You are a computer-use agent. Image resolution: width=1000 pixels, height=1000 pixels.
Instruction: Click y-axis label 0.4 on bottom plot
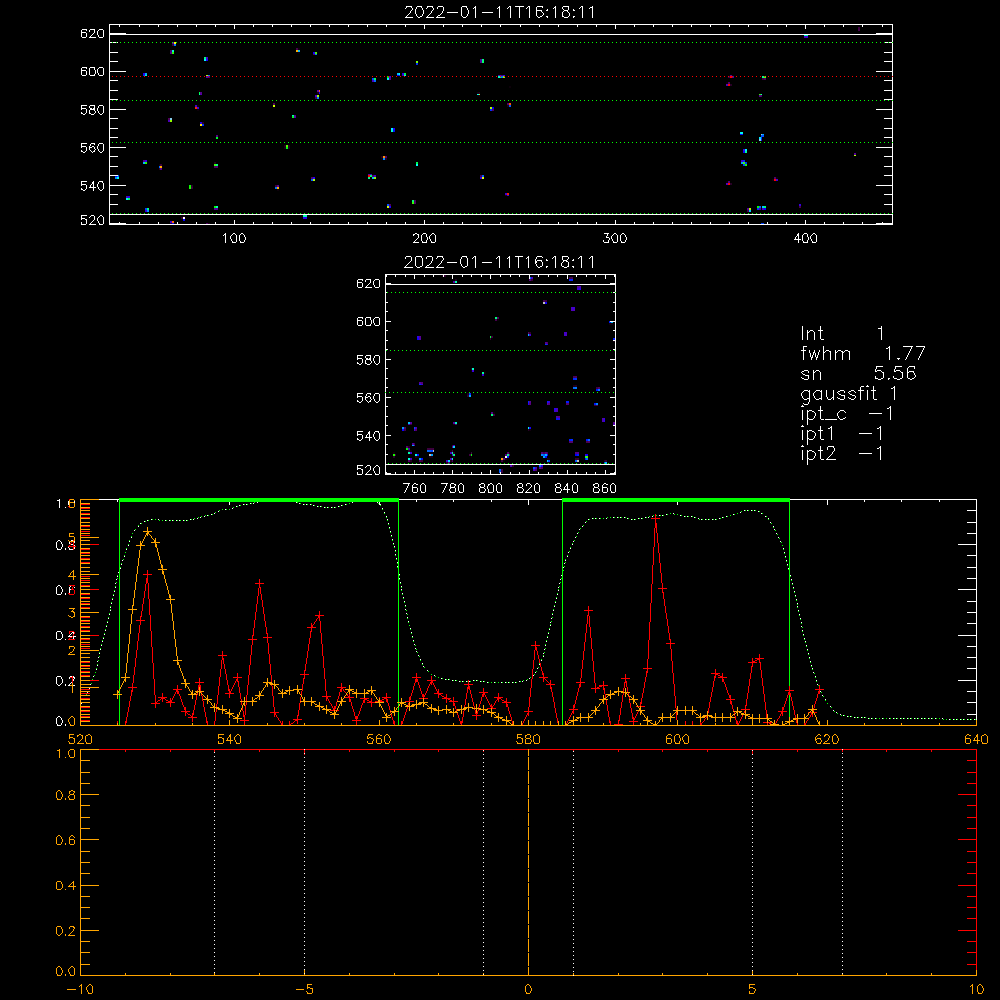[66, 885]
